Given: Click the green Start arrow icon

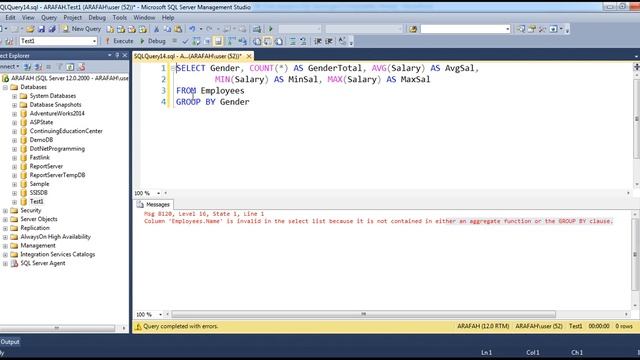Looking at the screenshot, I should 271,29.
